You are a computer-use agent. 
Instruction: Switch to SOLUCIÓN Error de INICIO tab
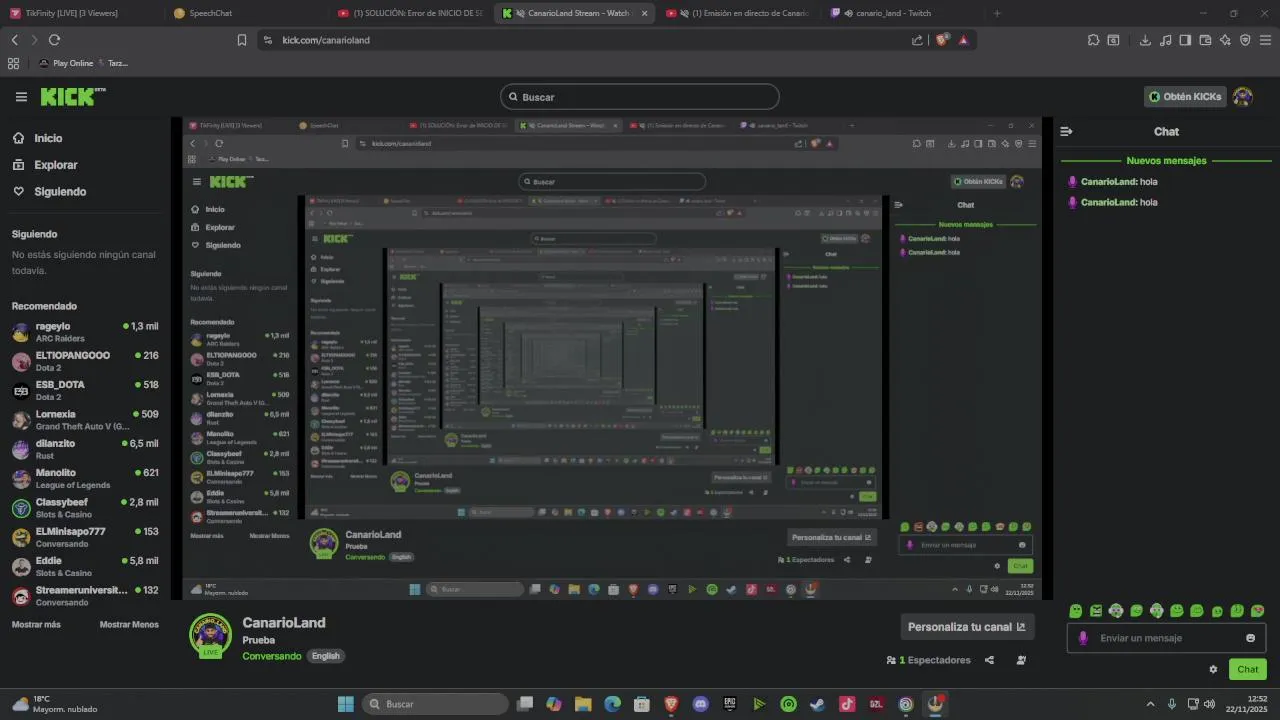pos(410,13)
